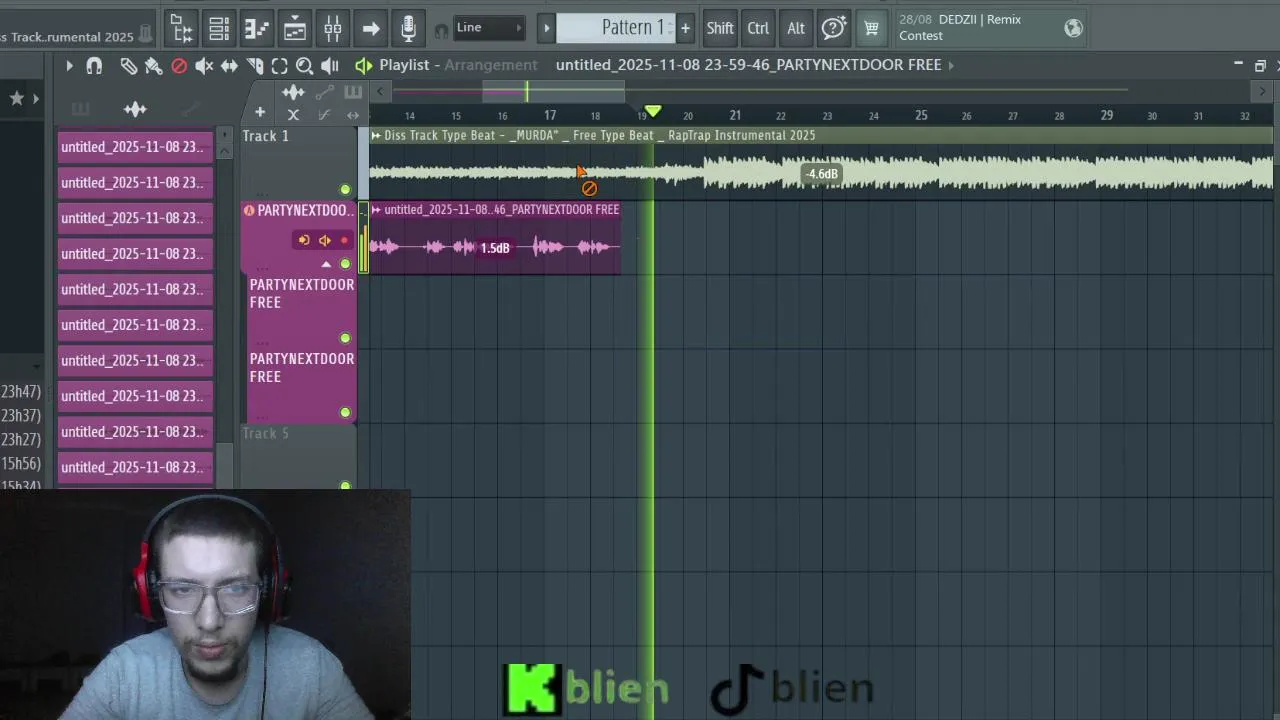
Task: Expand arrow after PARTYNEXTDOOR FREE clip title
Action: click(x=951, y=65)
